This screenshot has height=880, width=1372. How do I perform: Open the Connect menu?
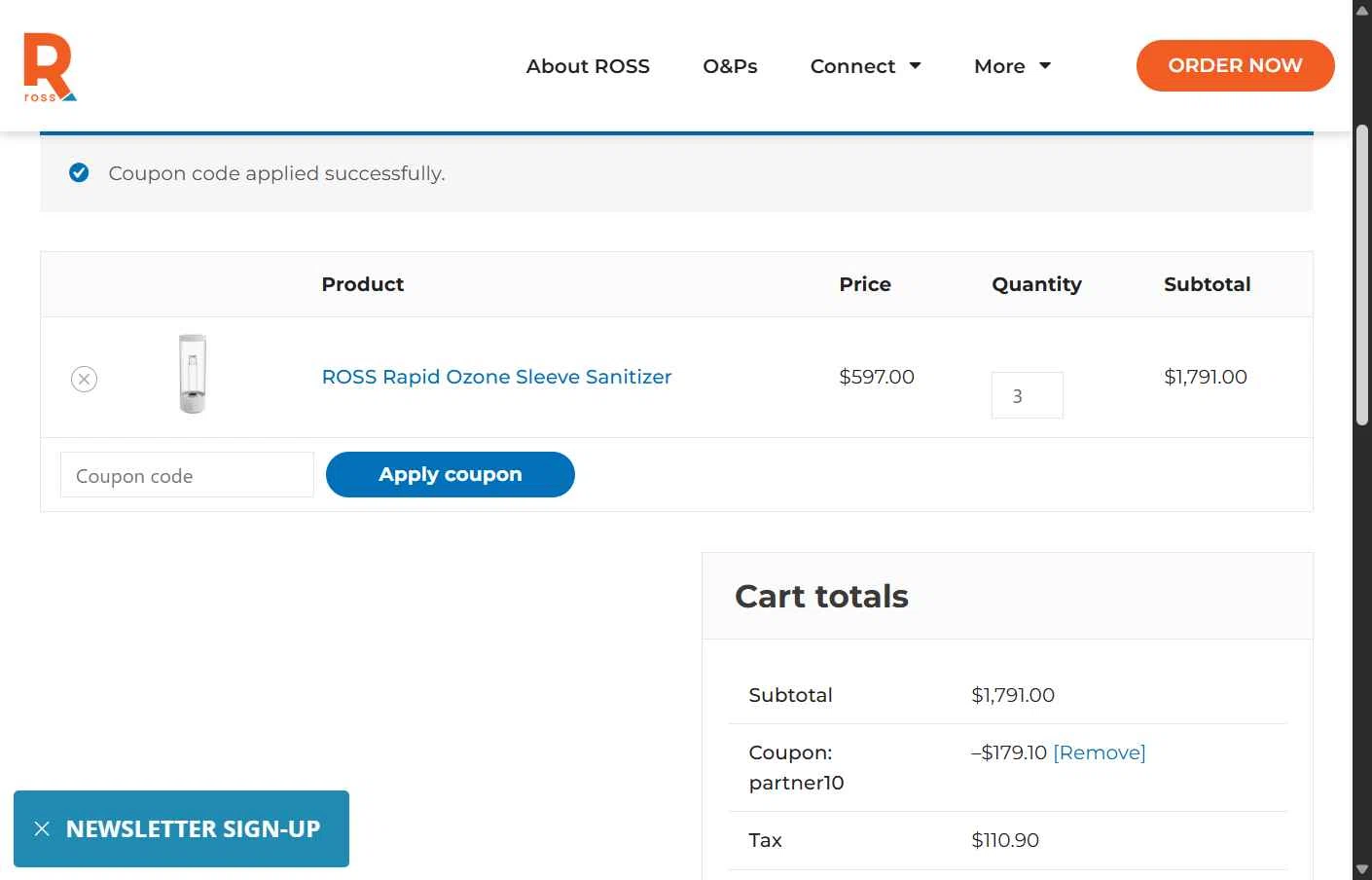pos(852,66)
